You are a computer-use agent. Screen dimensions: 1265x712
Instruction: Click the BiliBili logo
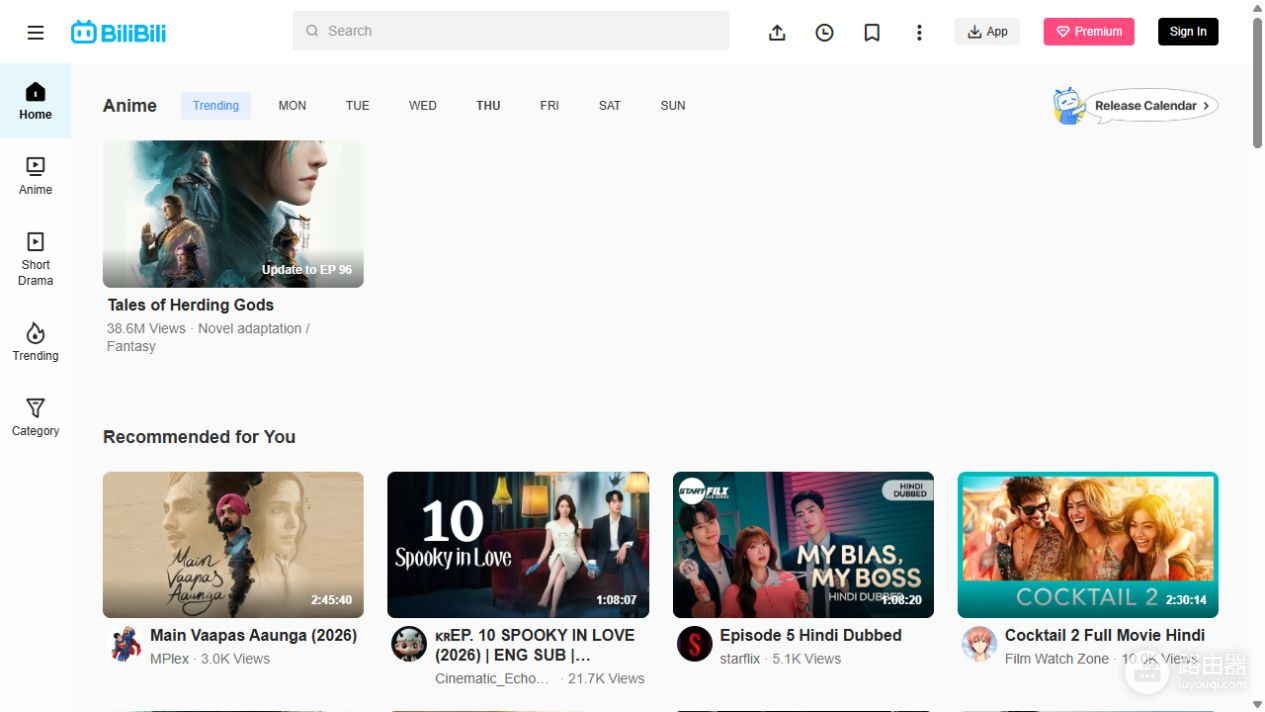click(118, 32)
